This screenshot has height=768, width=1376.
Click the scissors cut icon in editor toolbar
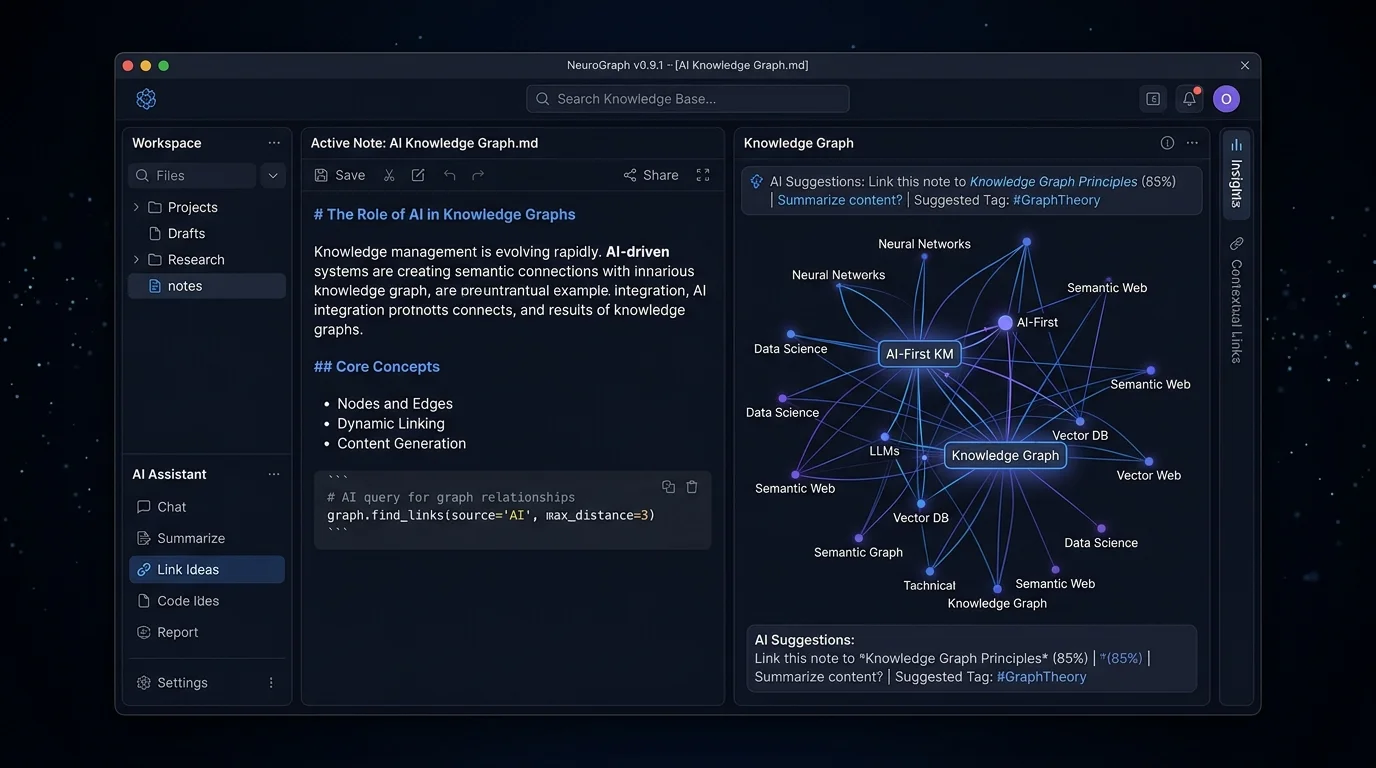pyautogui.click(x=389, y=175)
